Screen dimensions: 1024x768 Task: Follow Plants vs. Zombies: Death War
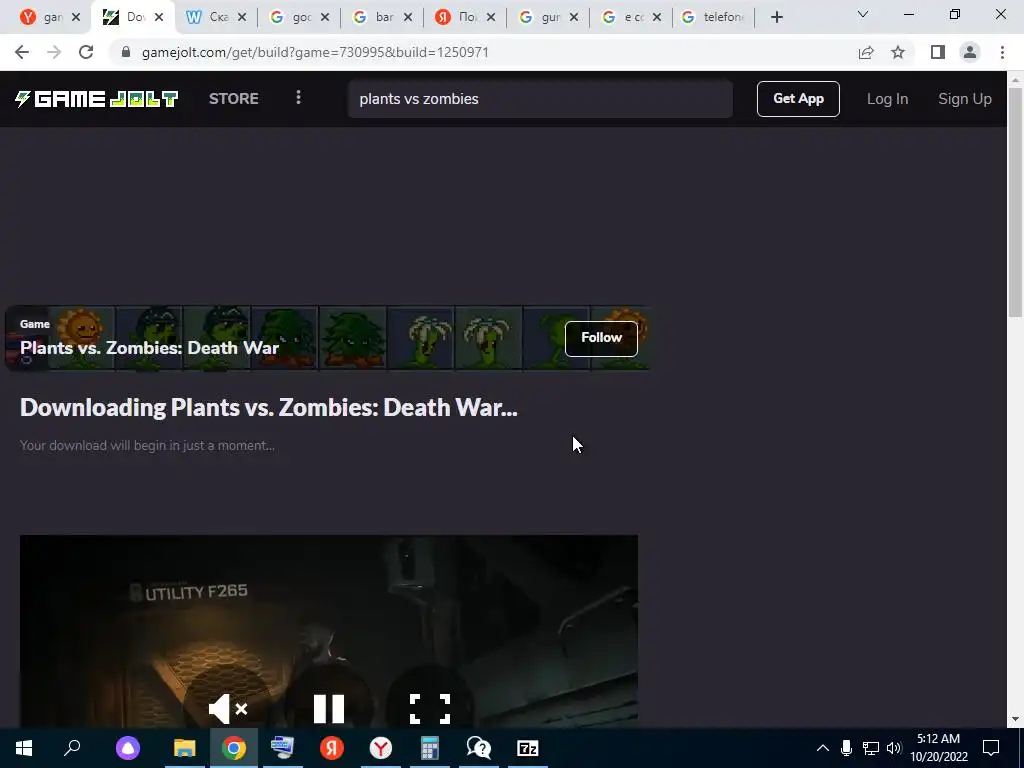click(x=601, y=338)
